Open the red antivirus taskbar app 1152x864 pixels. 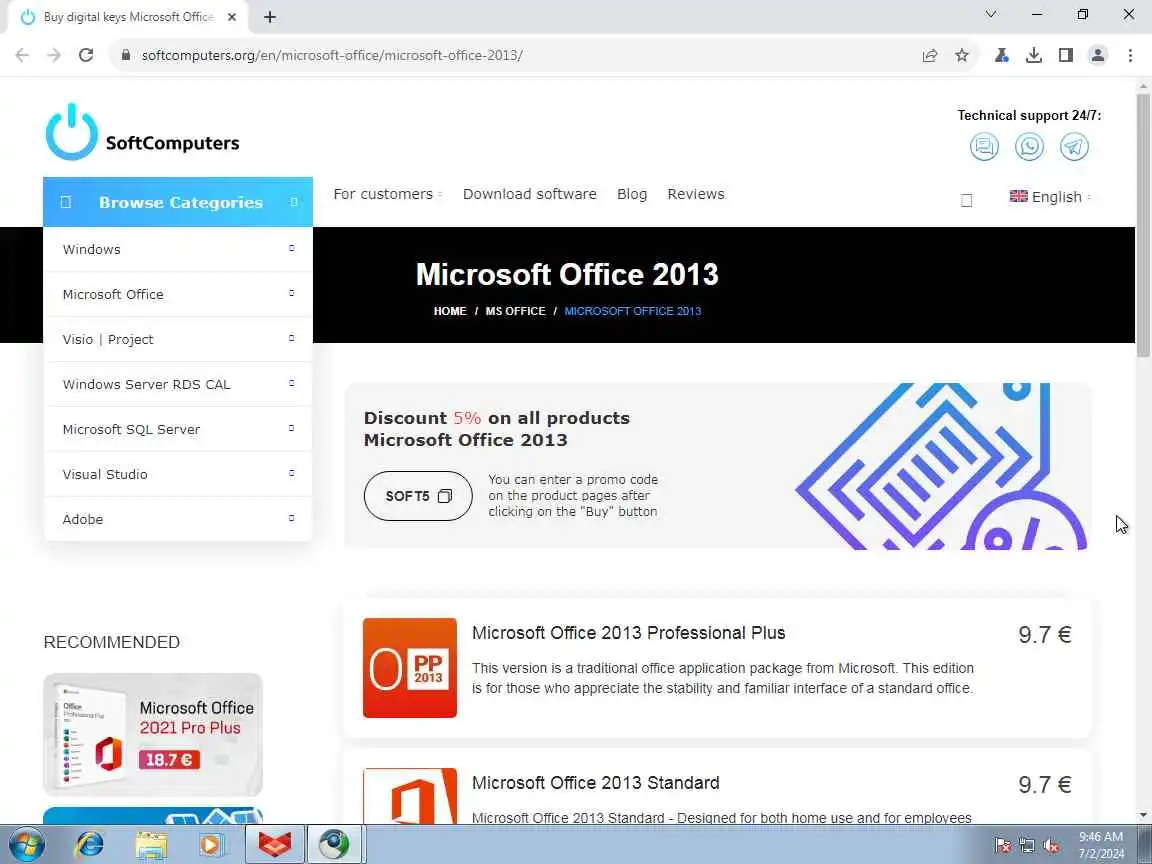[x=274, y=844]
